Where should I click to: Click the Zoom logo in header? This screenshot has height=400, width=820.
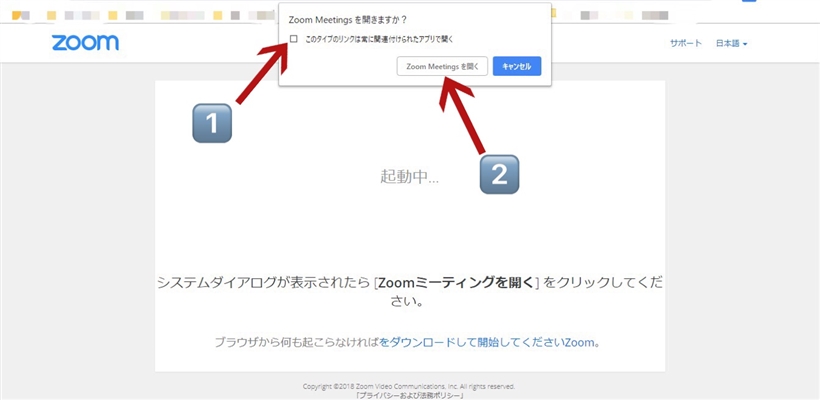85,43
